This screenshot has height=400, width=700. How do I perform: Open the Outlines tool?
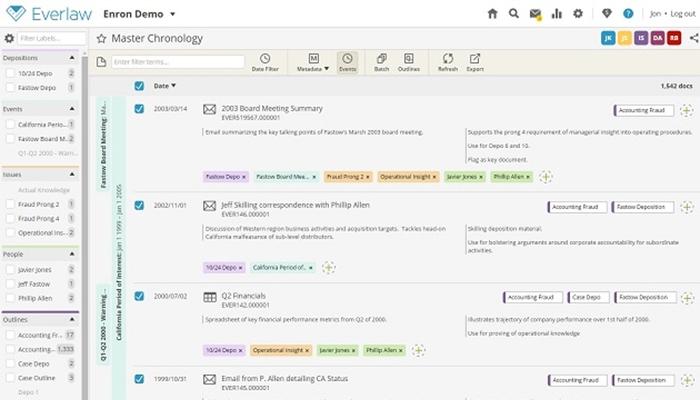[408, 62]
